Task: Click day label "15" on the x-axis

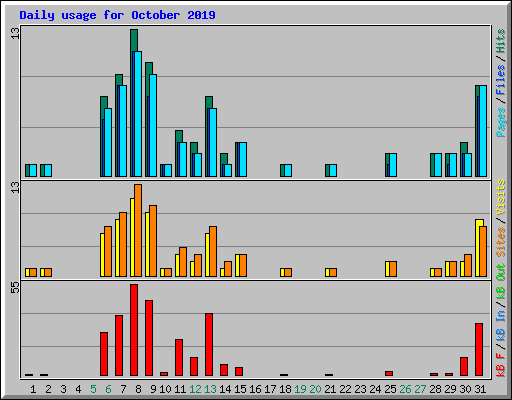Action: click(240, 389)
